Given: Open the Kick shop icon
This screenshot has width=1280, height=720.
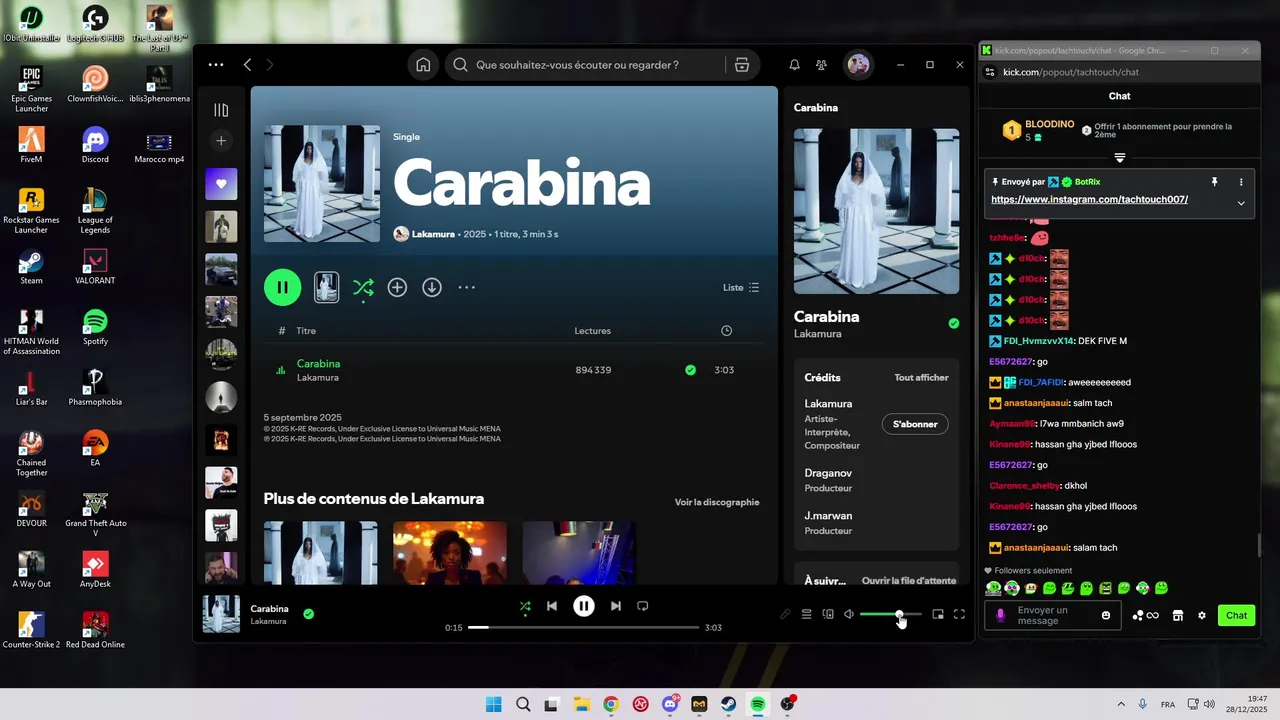Looking at the screenshot, I should 1178,616.
